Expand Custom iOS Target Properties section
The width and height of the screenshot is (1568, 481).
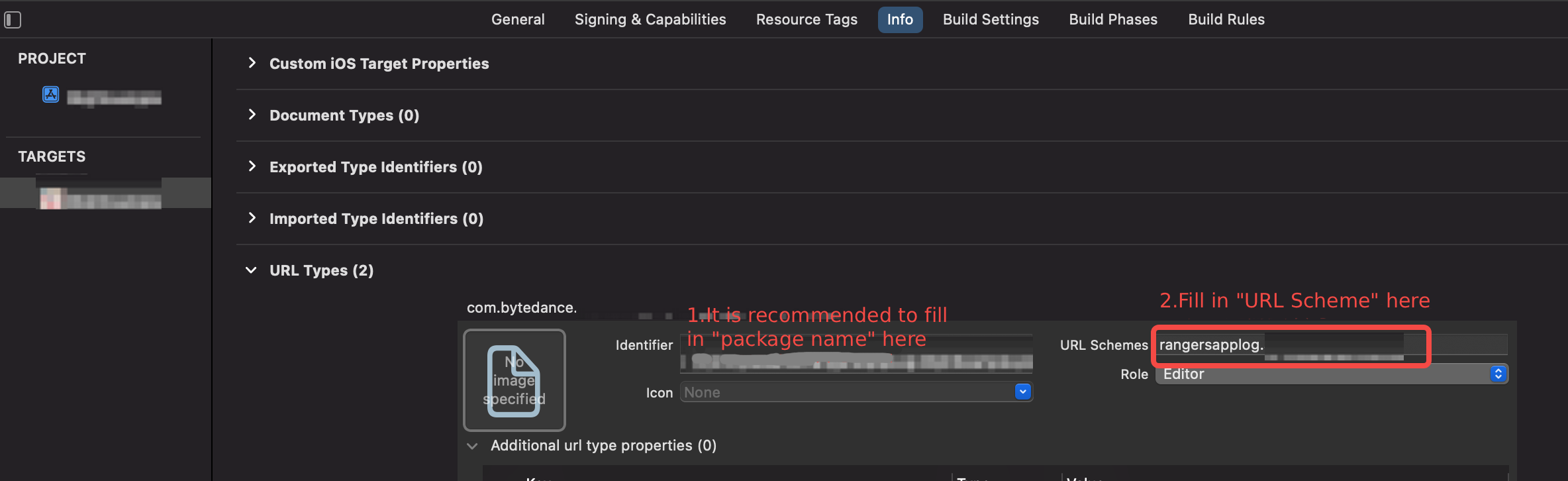252,63
